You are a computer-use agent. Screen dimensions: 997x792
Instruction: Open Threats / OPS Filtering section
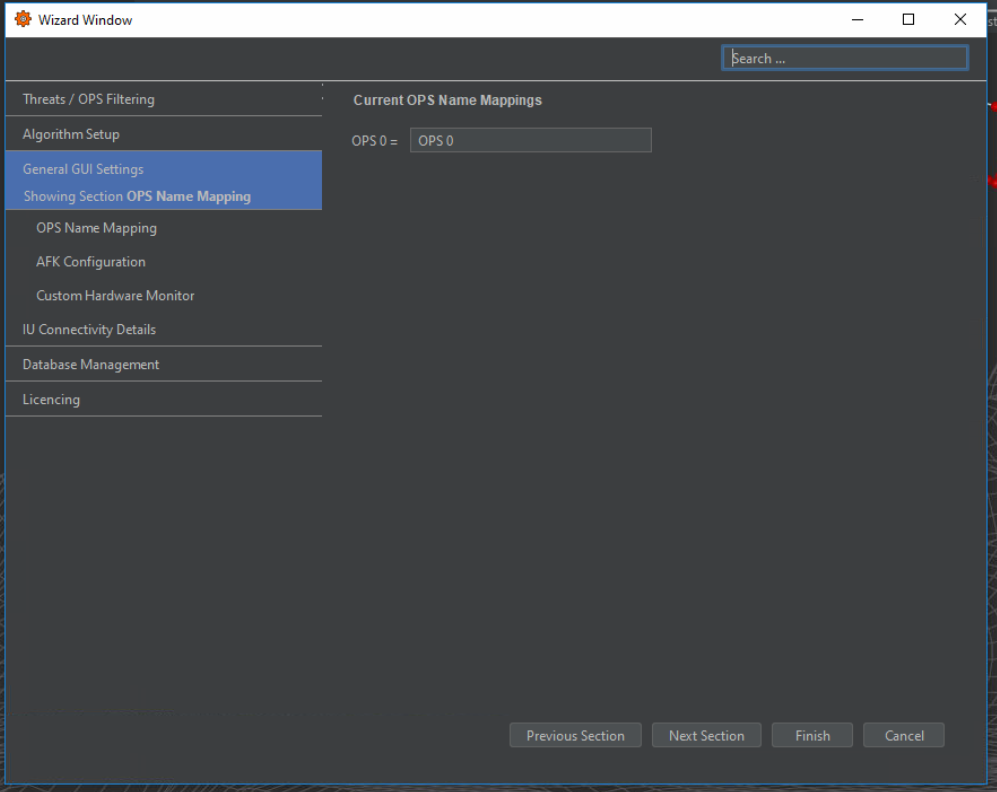click(89, 99)
